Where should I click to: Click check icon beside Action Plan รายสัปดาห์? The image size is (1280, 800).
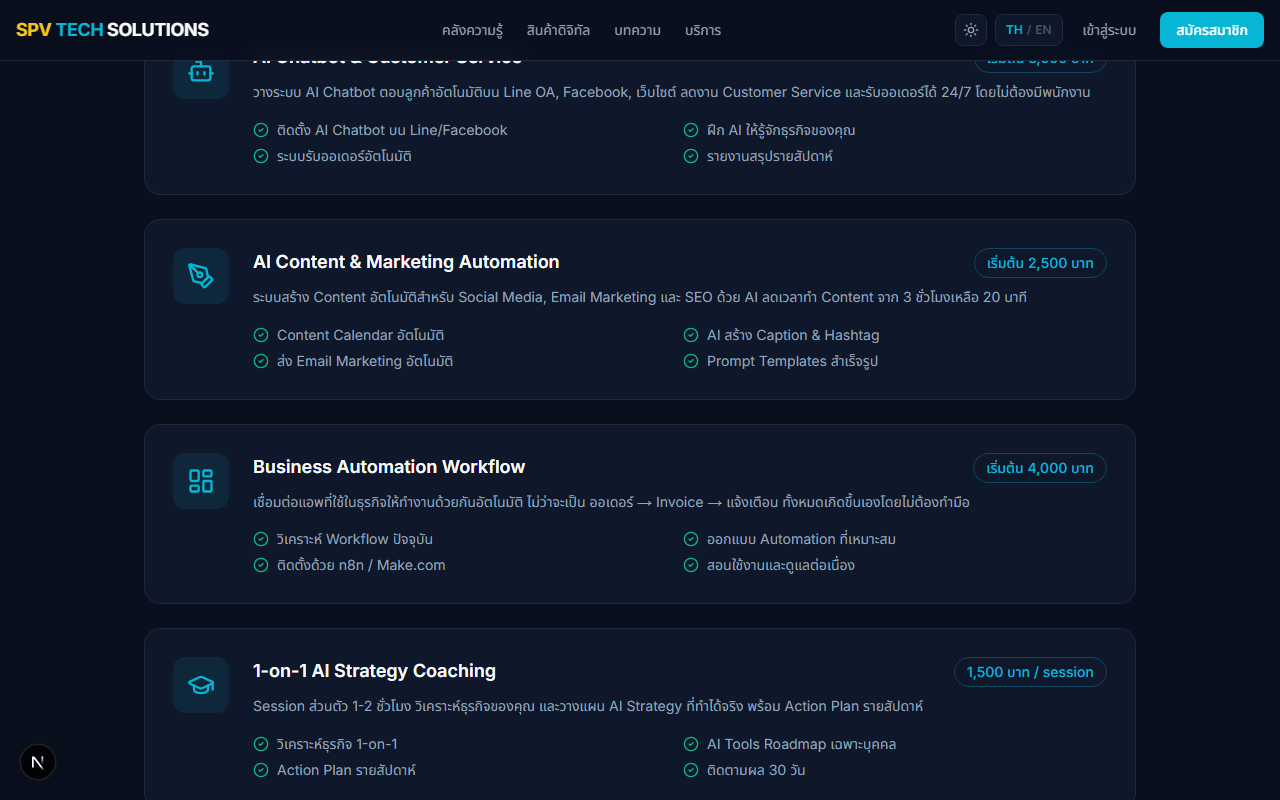(x=261, y=770)
